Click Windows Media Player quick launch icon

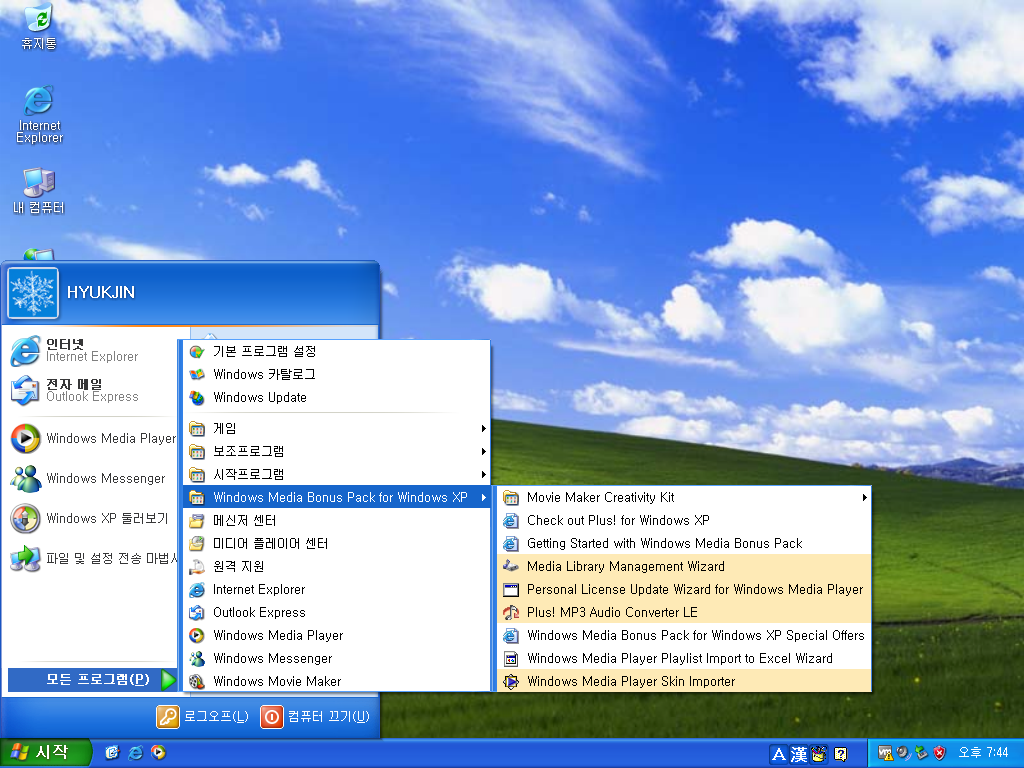(158, 752)
